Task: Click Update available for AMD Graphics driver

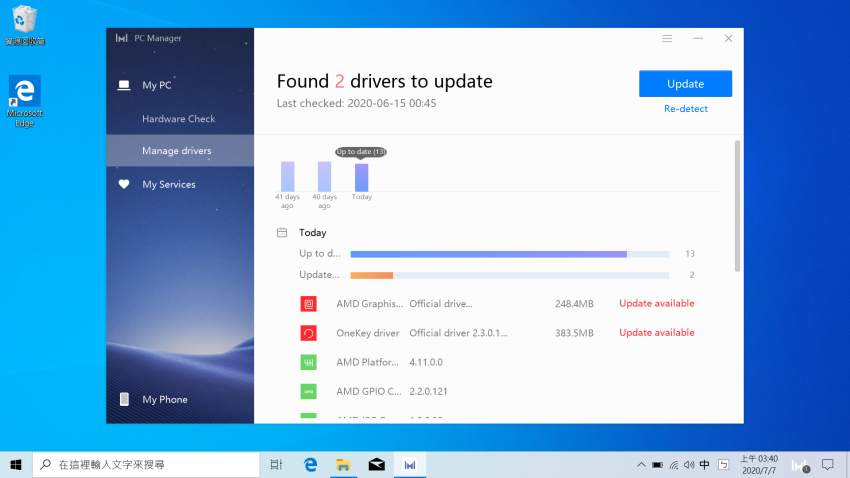Action: point(656,303)
